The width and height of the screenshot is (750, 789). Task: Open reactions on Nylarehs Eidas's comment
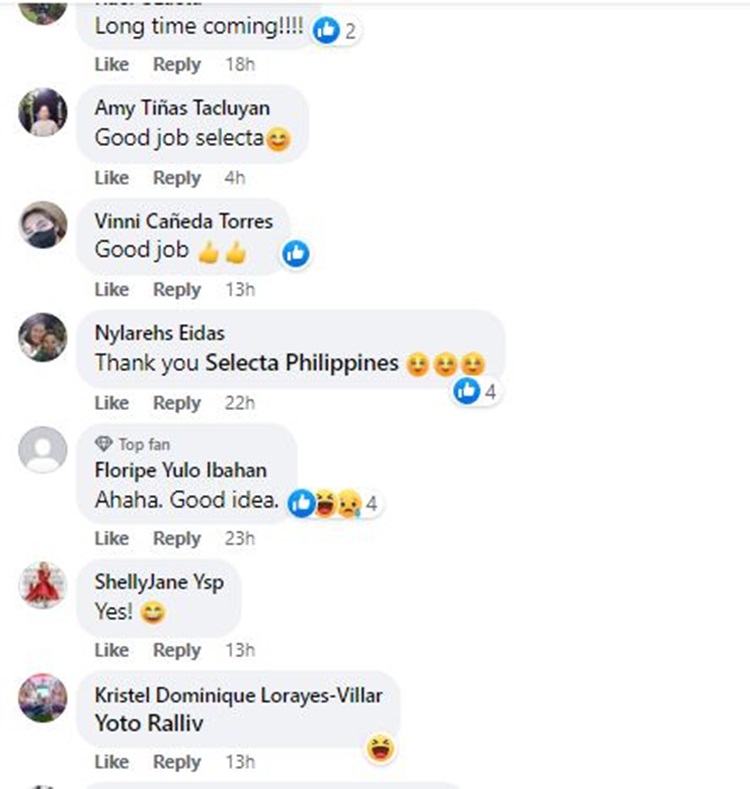pyautogui.click(x=475, y=391)
